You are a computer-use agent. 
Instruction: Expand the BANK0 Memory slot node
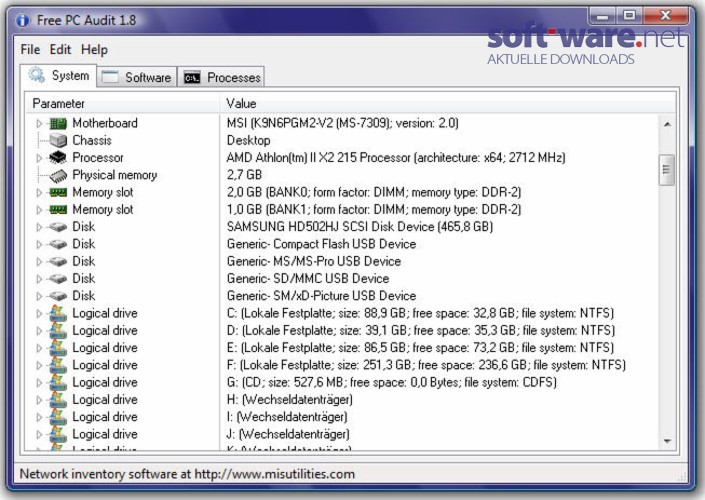39,192
